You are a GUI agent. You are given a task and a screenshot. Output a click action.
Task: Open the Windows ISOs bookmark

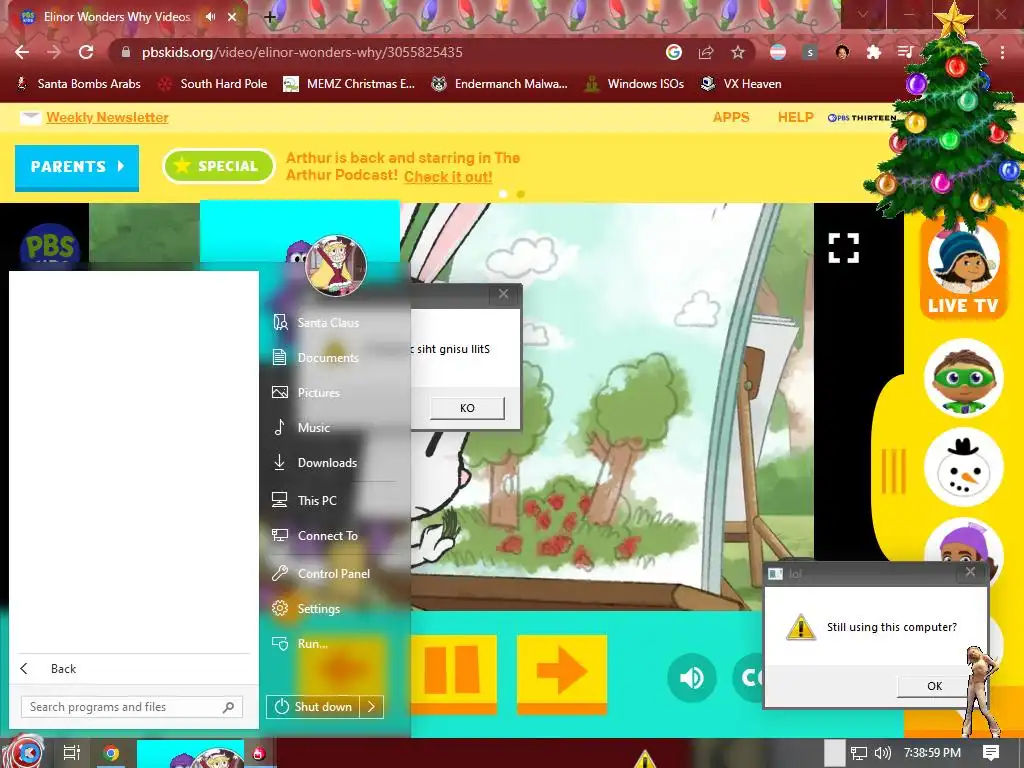(634, 84)
